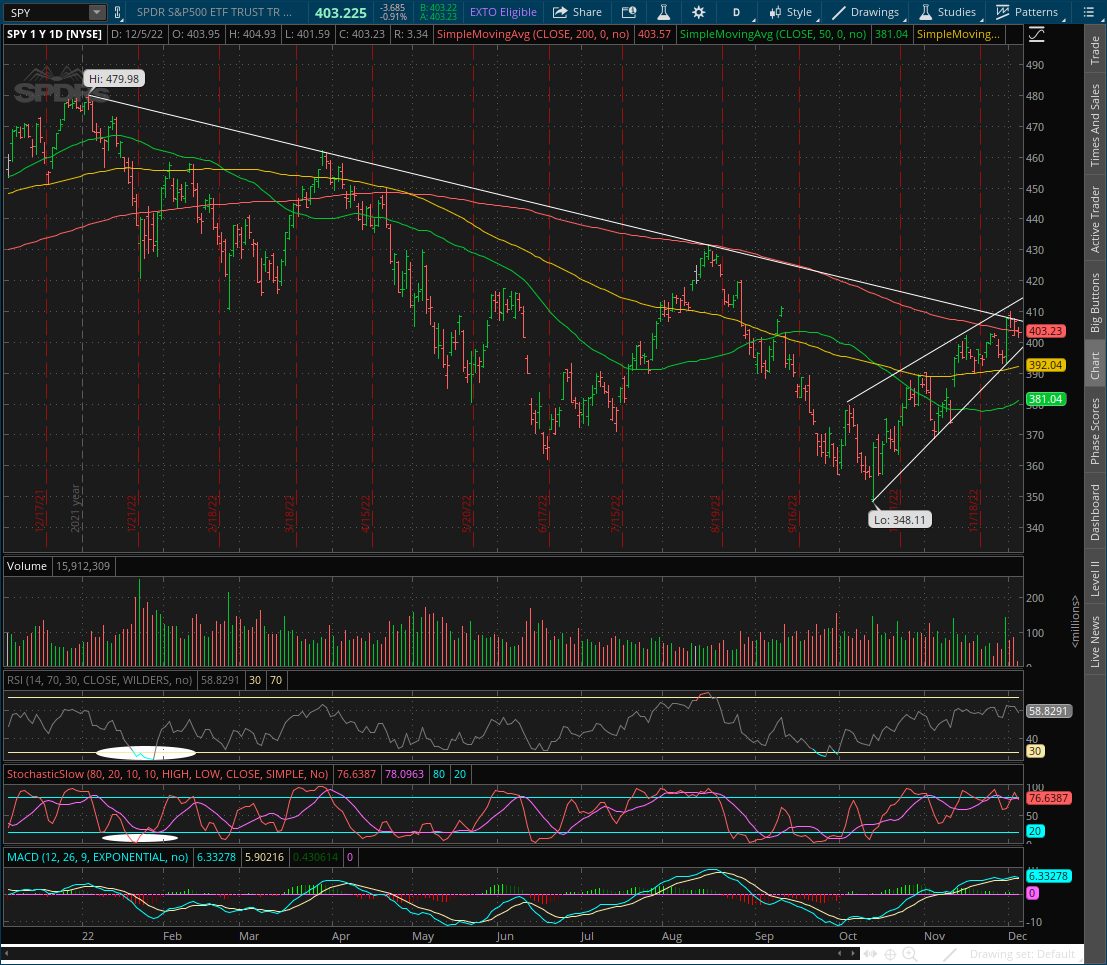Open chart settings gear icon
The width and height of the screenshot is (1107, 965).
pyautogui.click(x=698, y=12)
